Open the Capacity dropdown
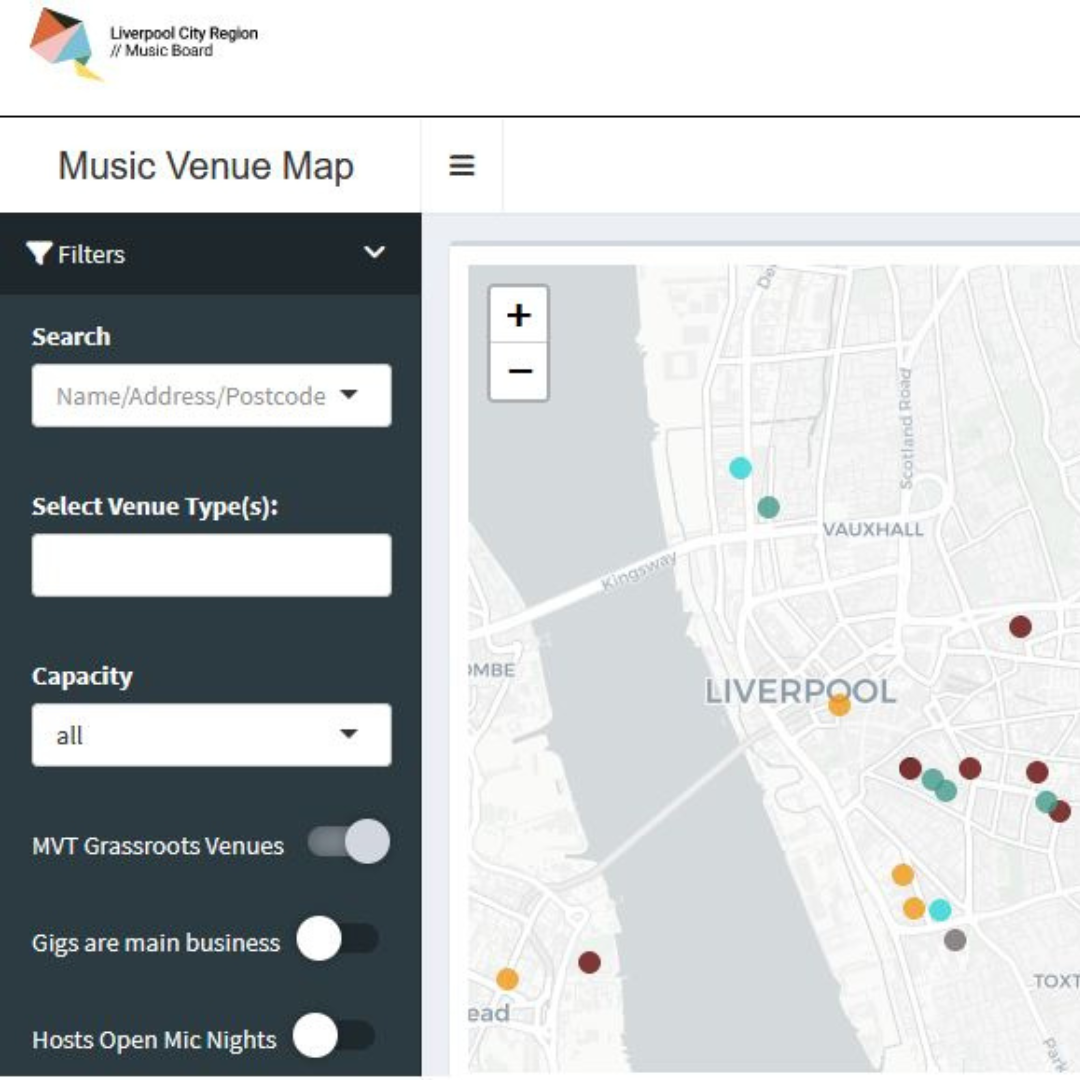 [210, 735]
